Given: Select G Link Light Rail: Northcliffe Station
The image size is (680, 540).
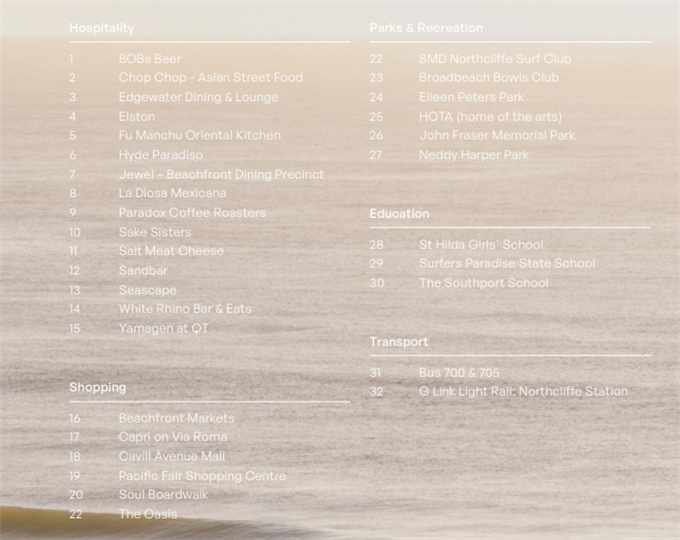Looking at the screenshot, I should [x=523, y=392].
